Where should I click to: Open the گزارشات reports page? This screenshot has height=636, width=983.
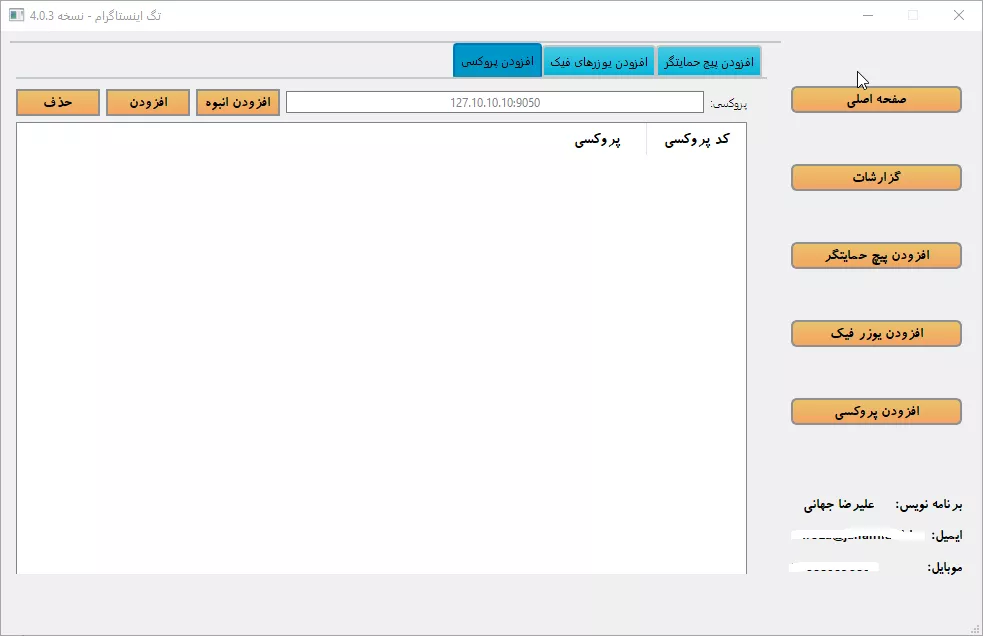[876, 178]
